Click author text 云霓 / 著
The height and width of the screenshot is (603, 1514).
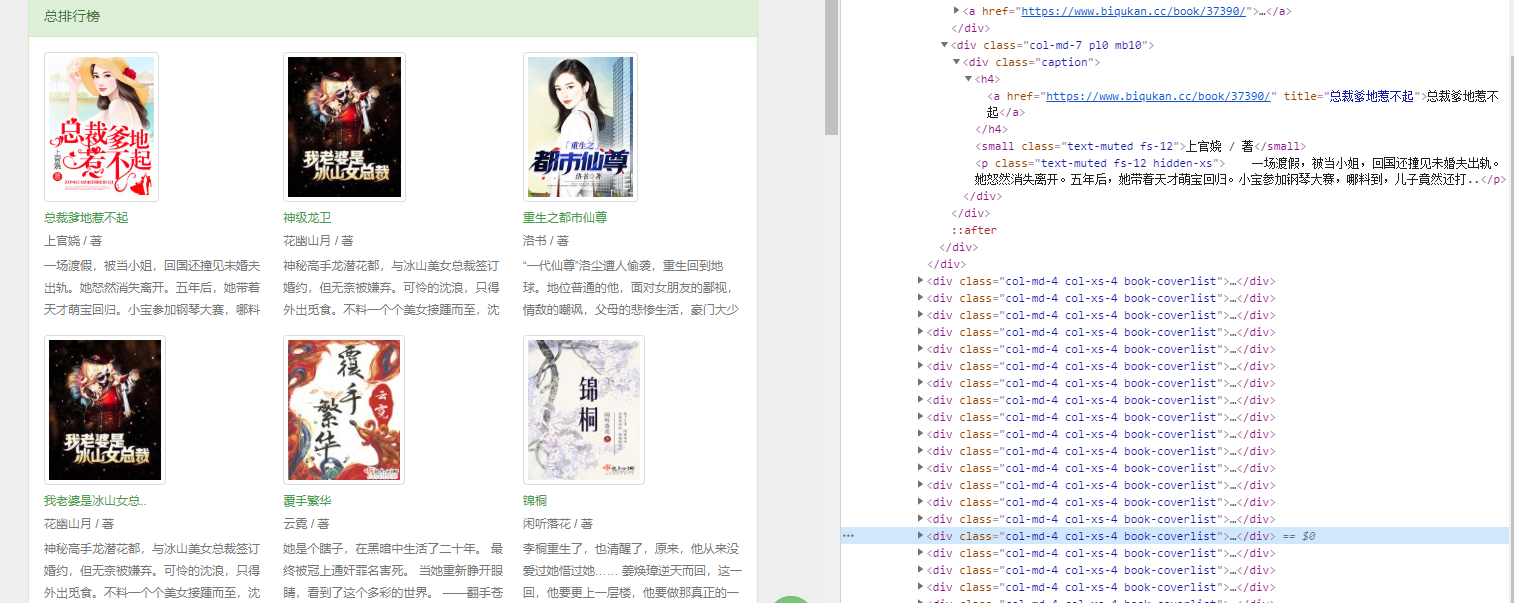306,524
